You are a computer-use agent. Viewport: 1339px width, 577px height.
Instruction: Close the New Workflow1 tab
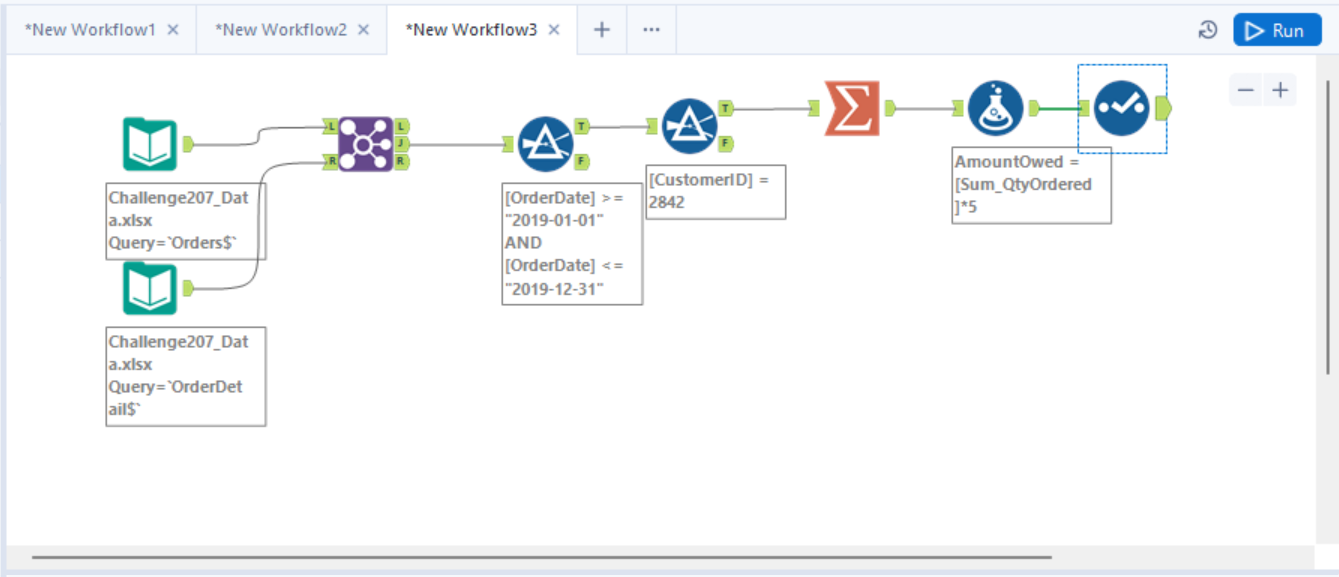pos(173,30)
